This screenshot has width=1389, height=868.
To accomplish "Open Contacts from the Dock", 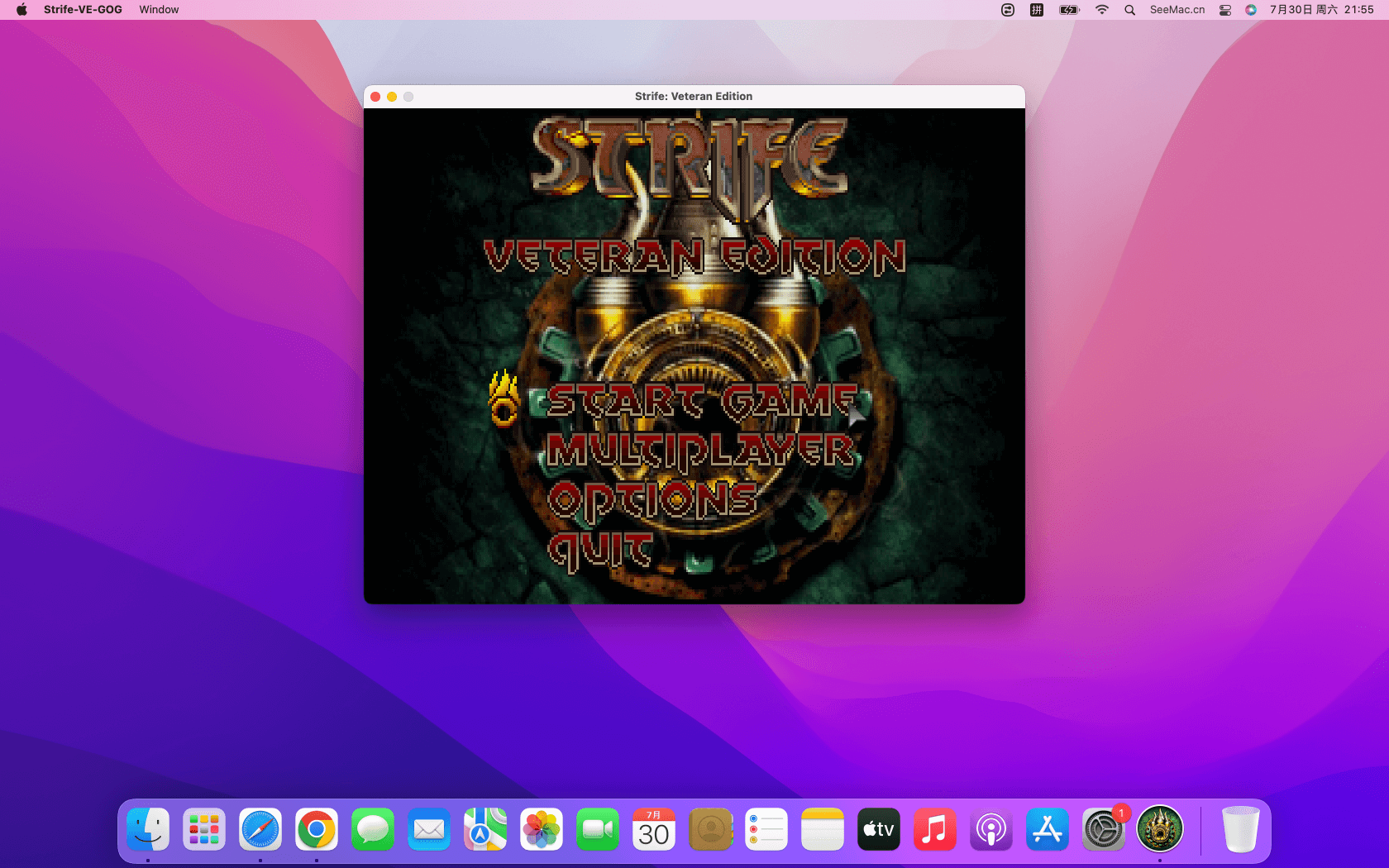I will (710, 829).
